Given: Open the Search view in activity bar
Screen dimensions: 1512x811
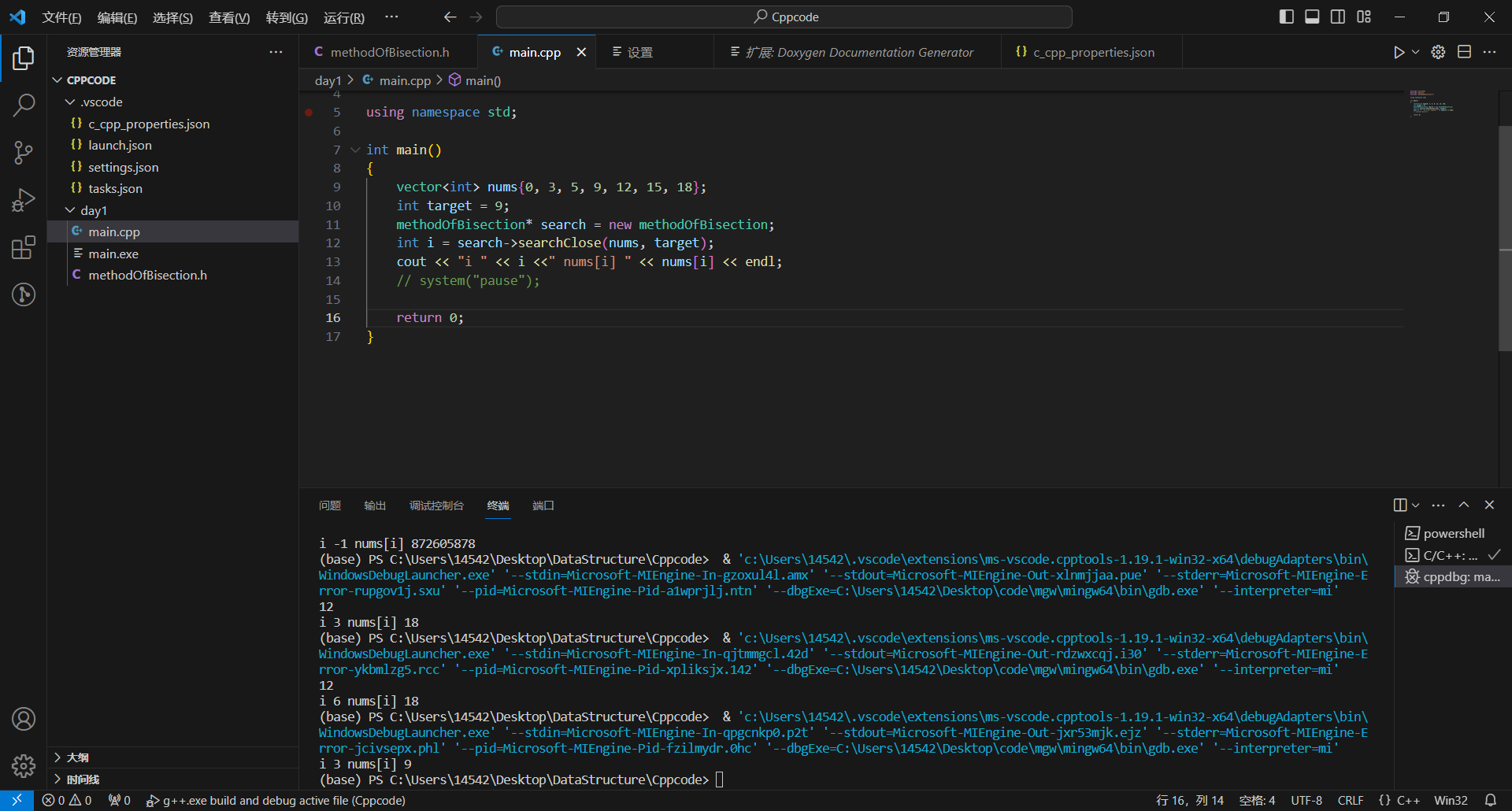Looking at the screenshot, I should pyautogui.click(x=24, y=105).
